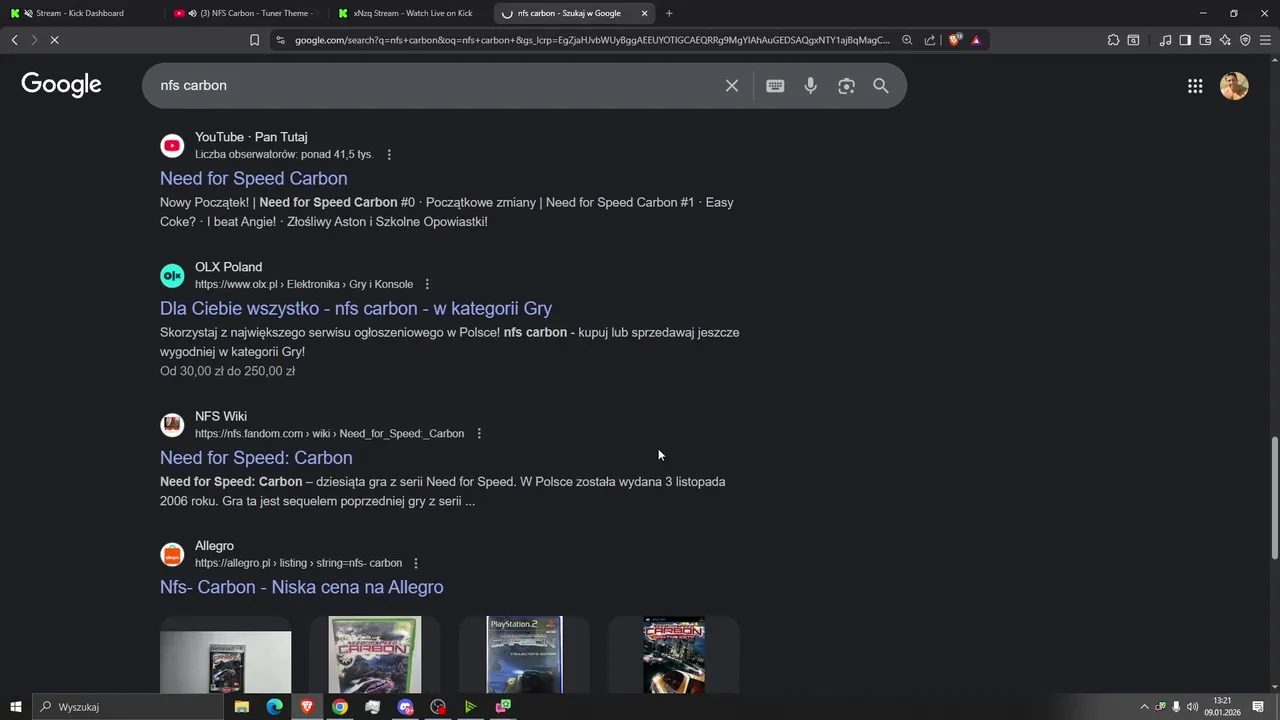1280x720 pixels.
Task: Click into the nfs carbon search field
Action: click(x=435, y=86)
